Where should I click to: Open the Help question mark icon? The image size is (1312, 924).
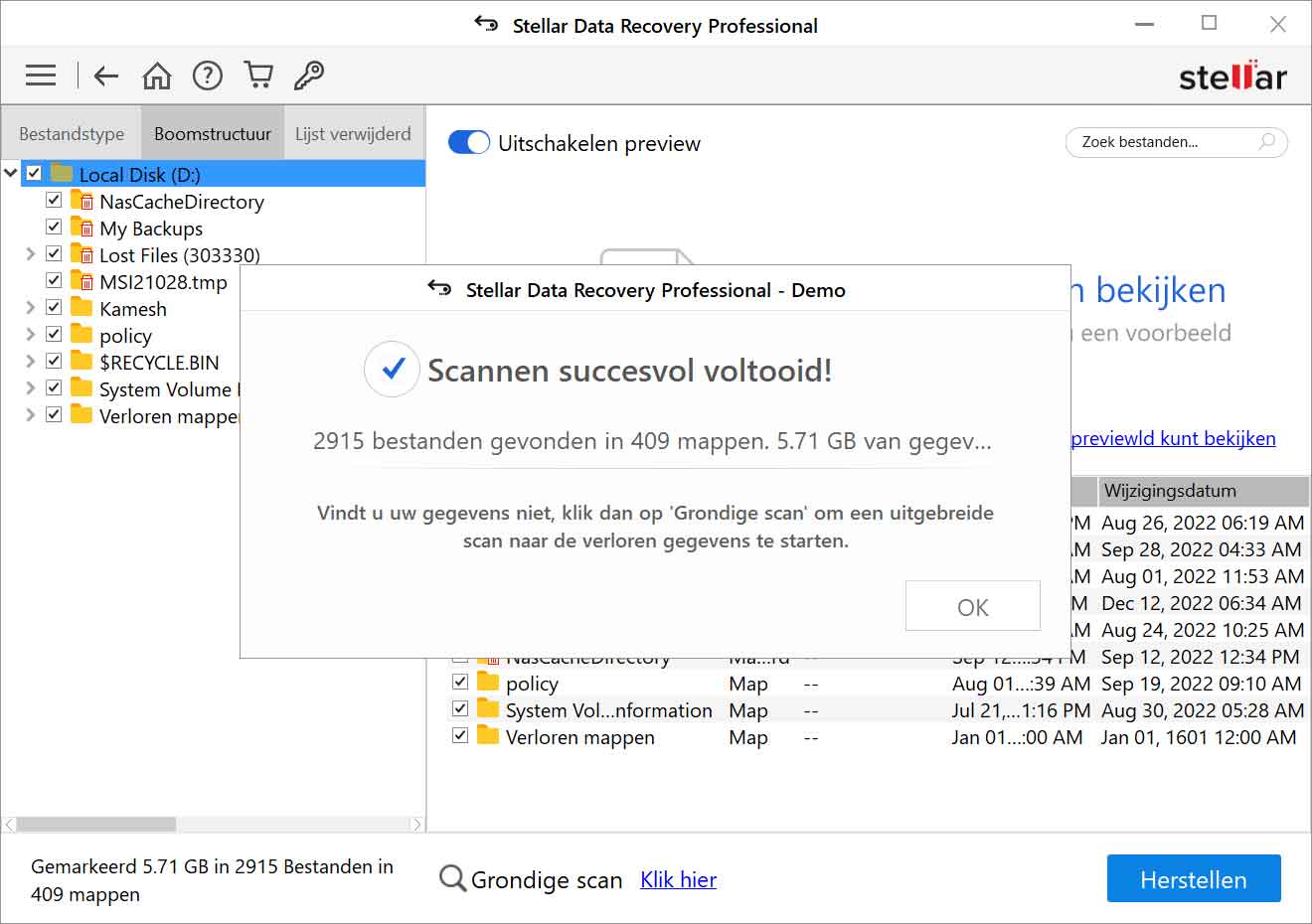[x=208, y=76]
